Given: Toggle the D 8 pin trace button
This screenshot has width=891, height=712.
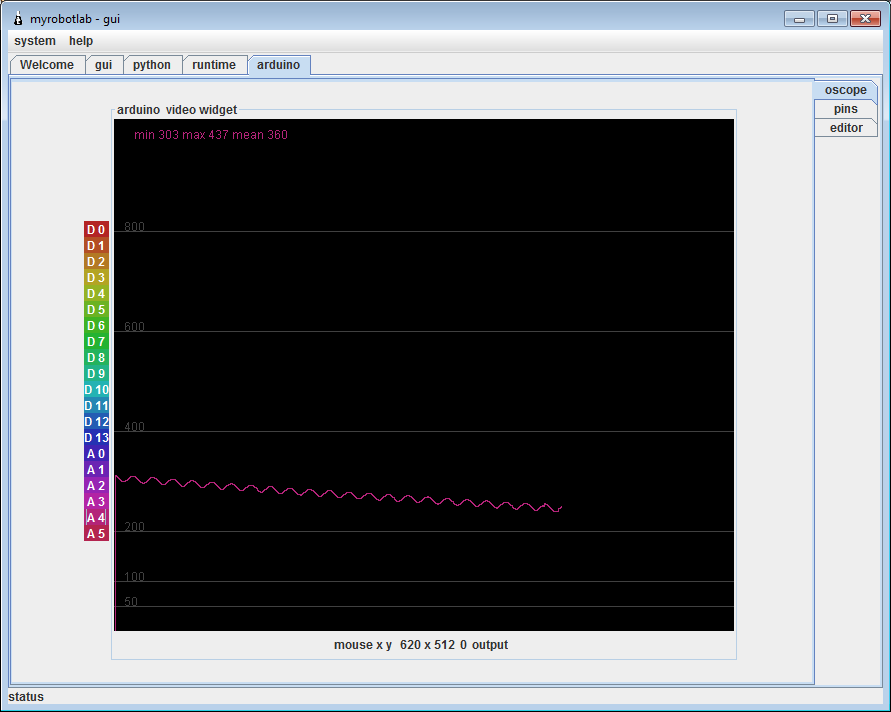Looking at the screenshot, I should point(96,357).
